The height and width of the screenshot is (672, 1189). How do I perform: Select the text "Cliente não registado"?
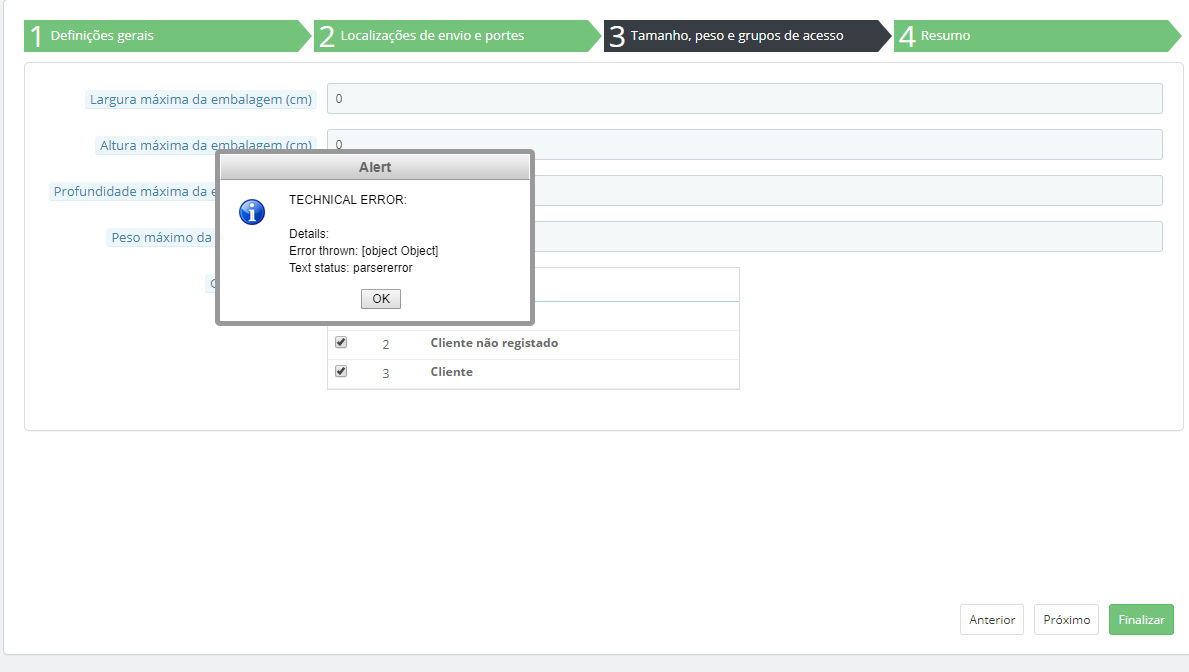coord(494,343)
